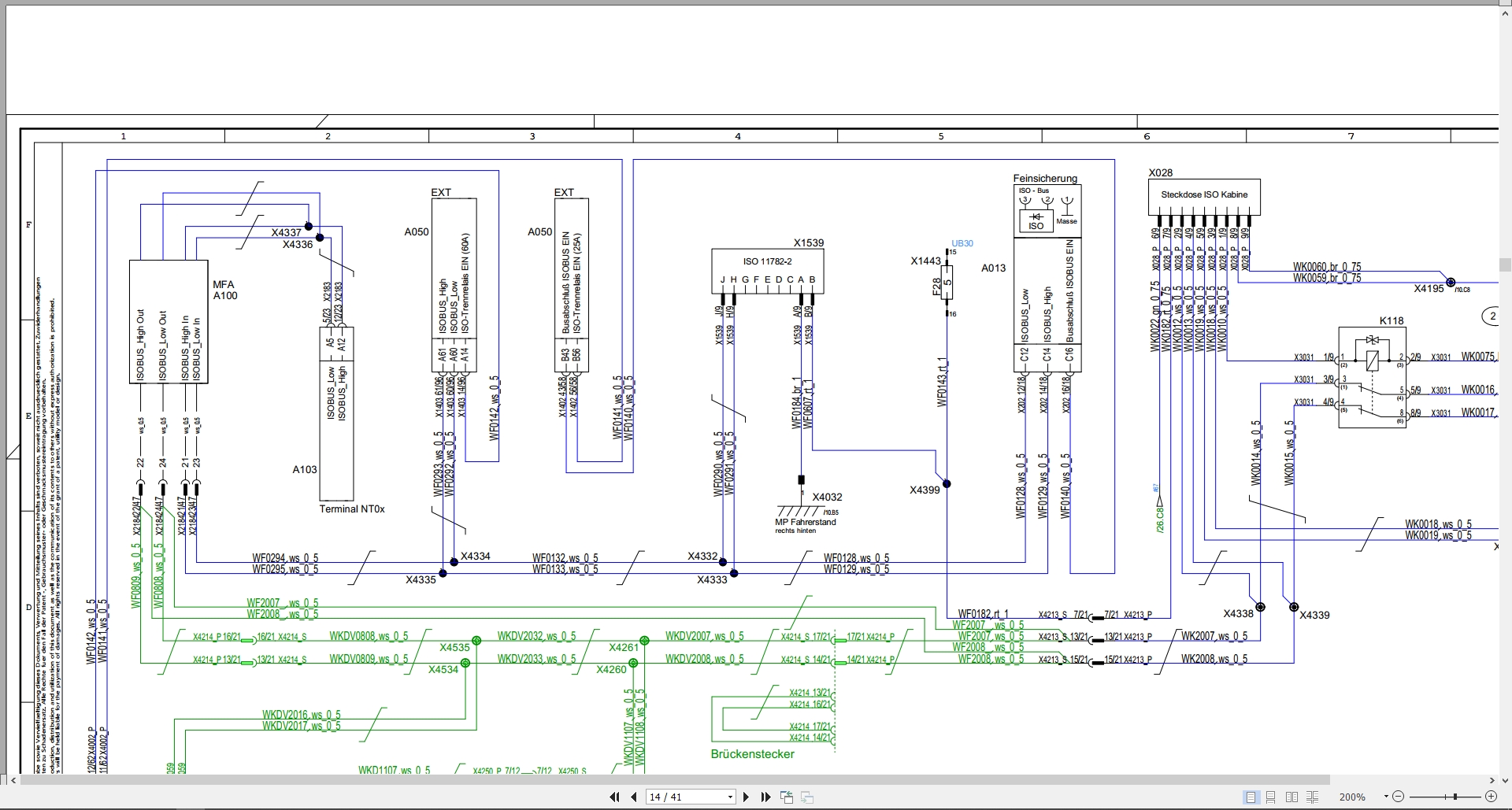Click the green X4261 junction label
Image resolution: width=1512 pixels, height=810 pixels.
624,647
